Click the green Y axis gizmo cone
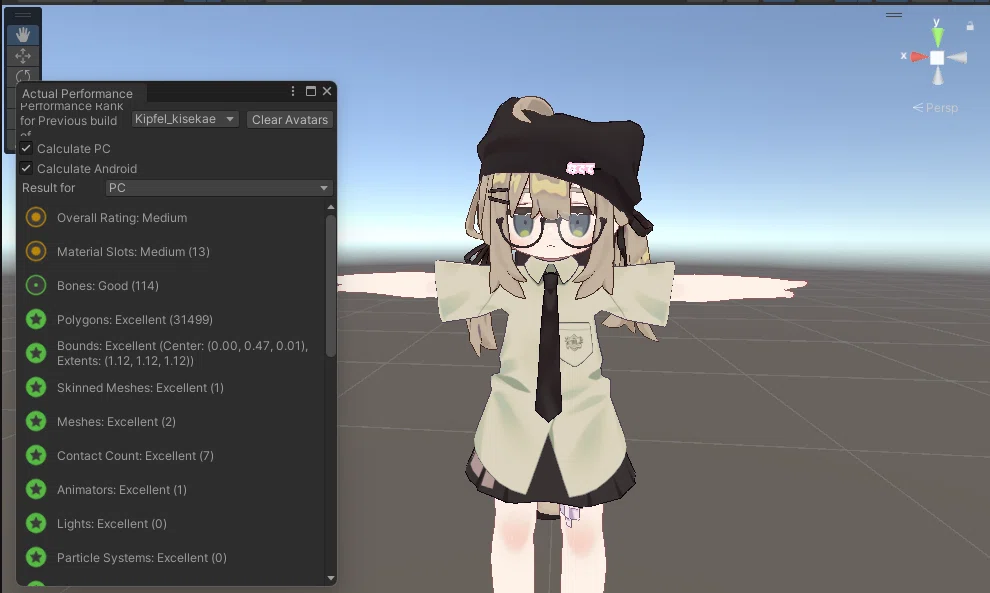 click(x=938, y=37)
